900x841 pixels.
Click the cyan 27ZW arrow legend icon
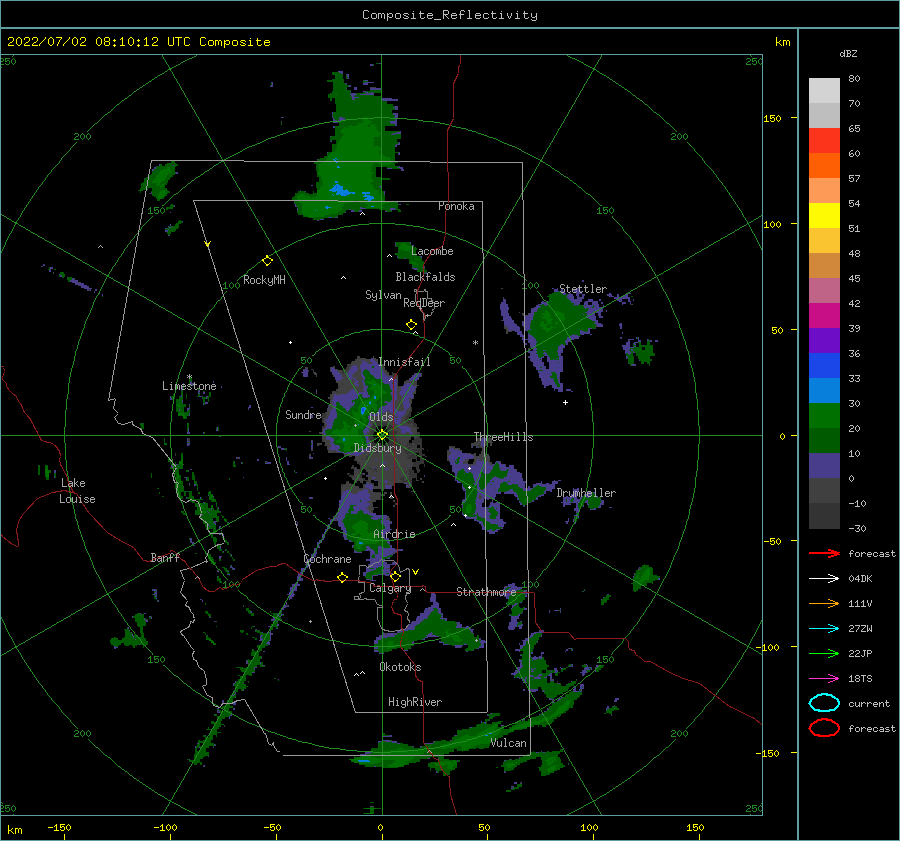coord(824,629)
